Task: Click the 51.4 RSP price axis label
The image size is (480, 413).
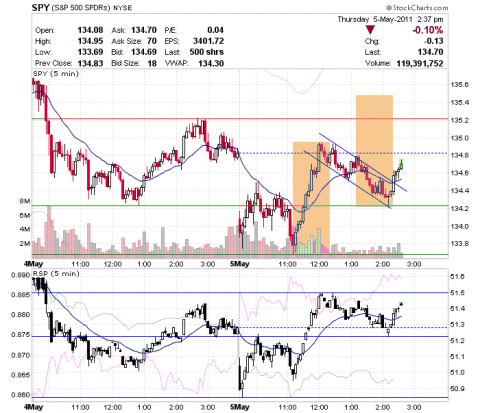Action: click(458, 309)
